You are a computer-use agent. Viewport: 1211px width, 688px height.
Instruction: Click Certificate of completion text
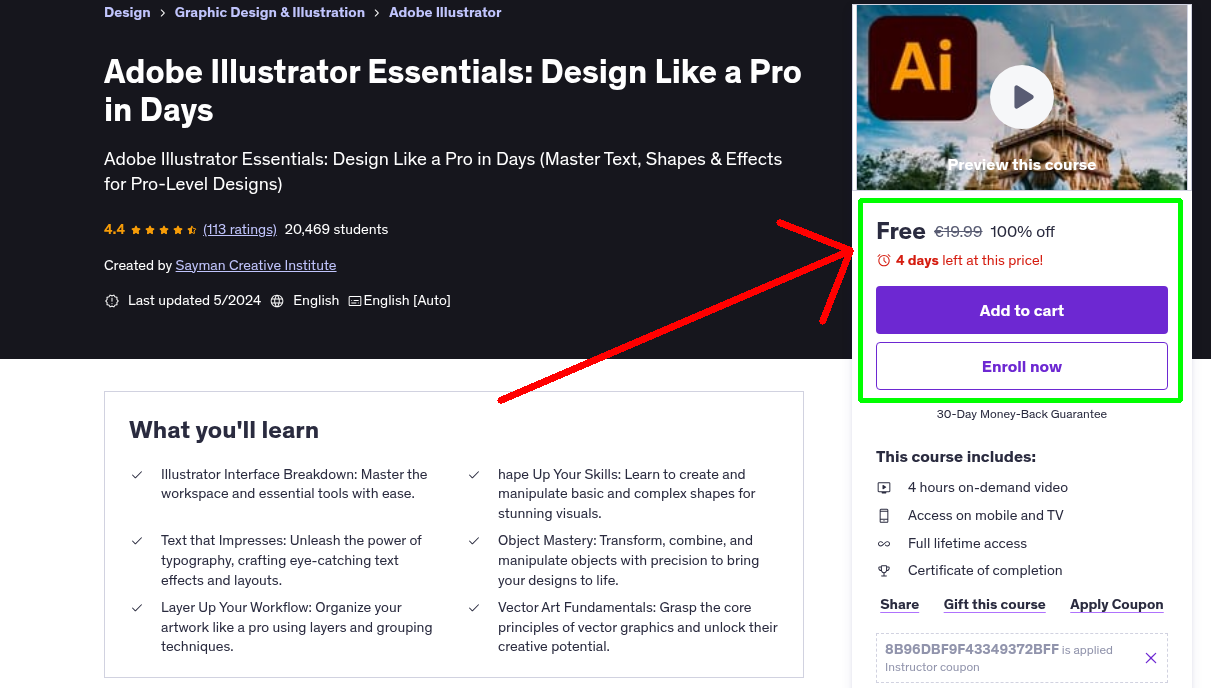point(985,570)
